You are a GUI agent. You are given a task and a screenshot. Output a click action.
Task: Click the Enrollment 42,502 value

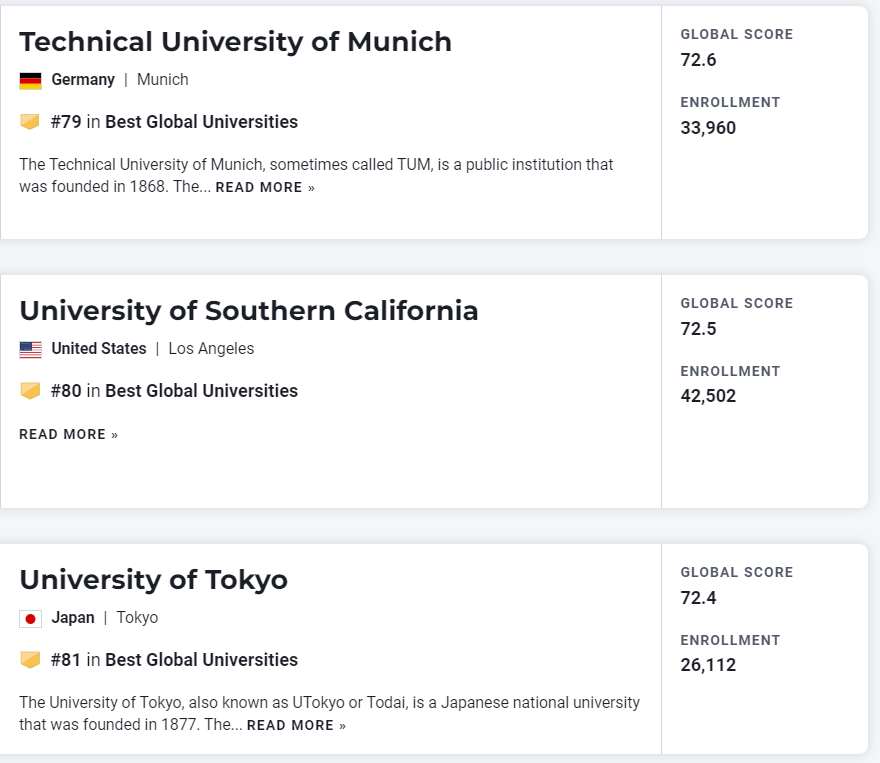(708, 396)
